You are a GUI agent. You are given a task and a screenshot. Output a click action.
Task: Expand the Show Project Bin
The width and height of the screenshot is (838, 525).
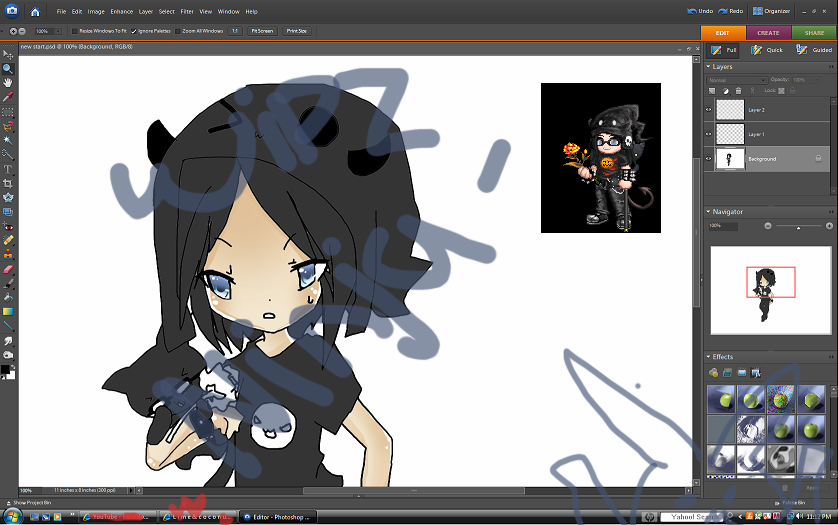pos(29,503)
